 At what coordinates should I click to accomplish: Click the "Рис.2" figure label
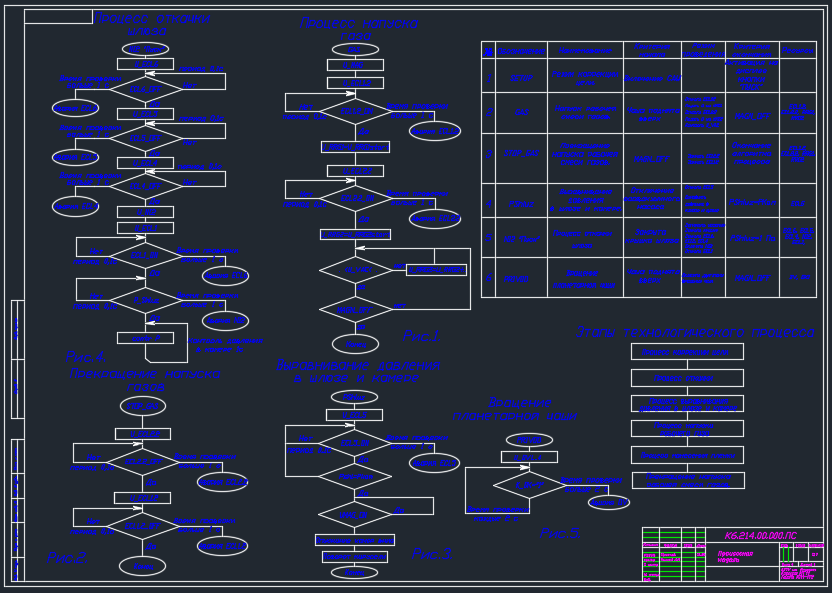pyautogui.click(x=67, y=558)
